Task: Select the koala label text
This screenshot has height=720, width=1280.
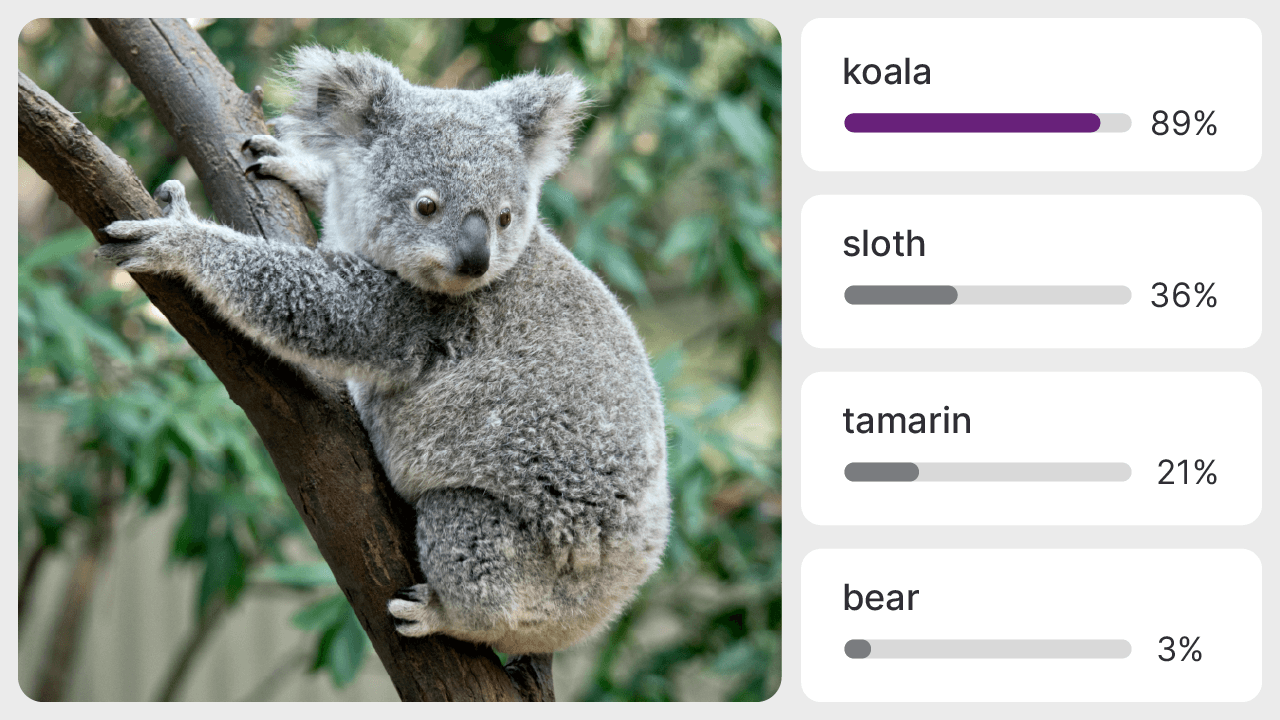Action: coord(887,72)
